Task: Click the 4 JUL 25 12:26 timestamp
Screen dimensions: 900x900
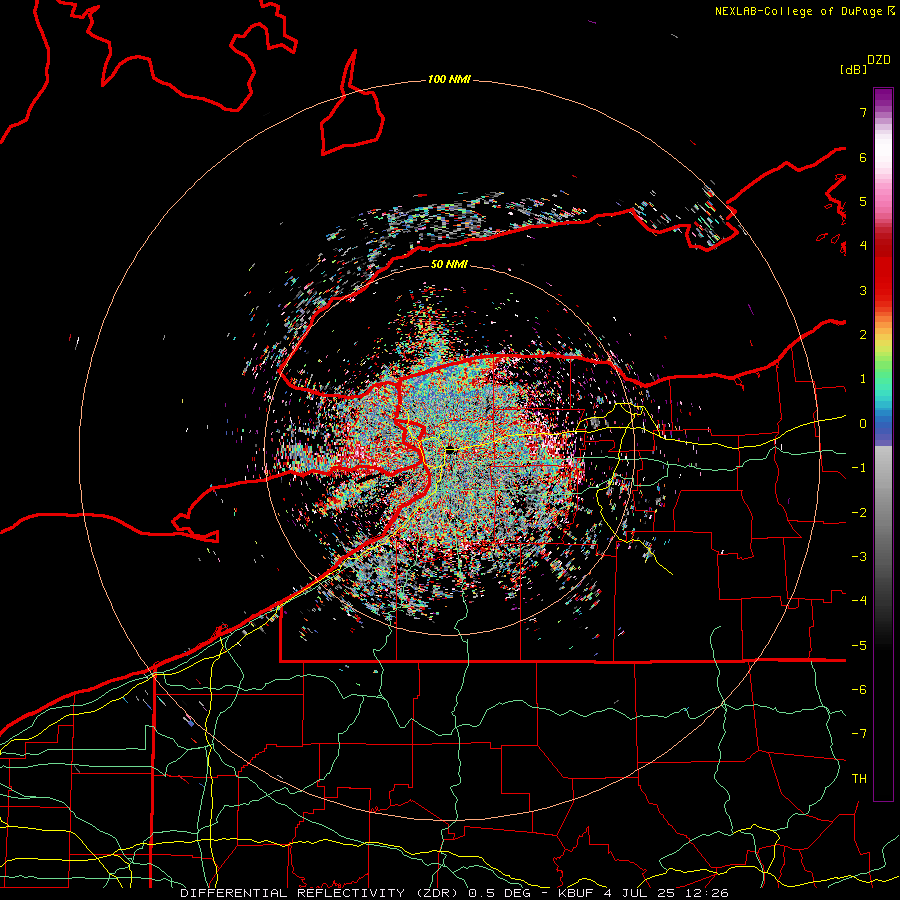Action: 666,893
